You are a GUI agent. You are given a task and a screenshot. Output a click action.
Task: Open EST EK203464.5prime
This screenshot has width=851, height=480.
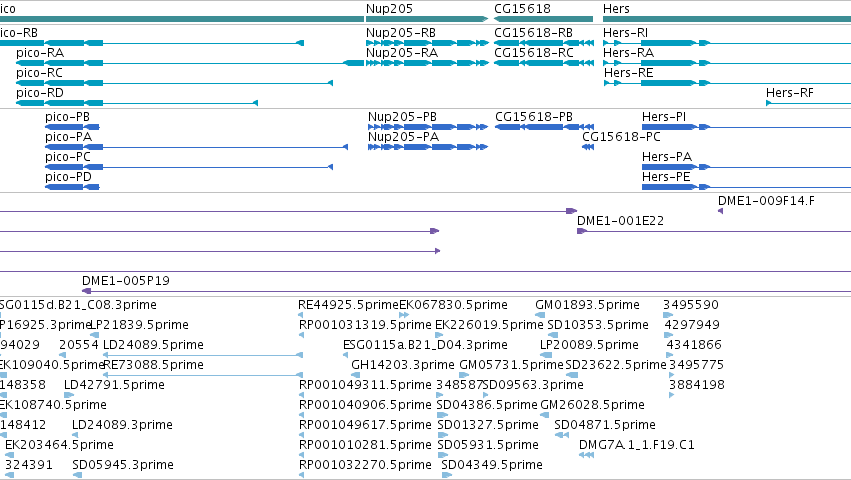point(60,445)
